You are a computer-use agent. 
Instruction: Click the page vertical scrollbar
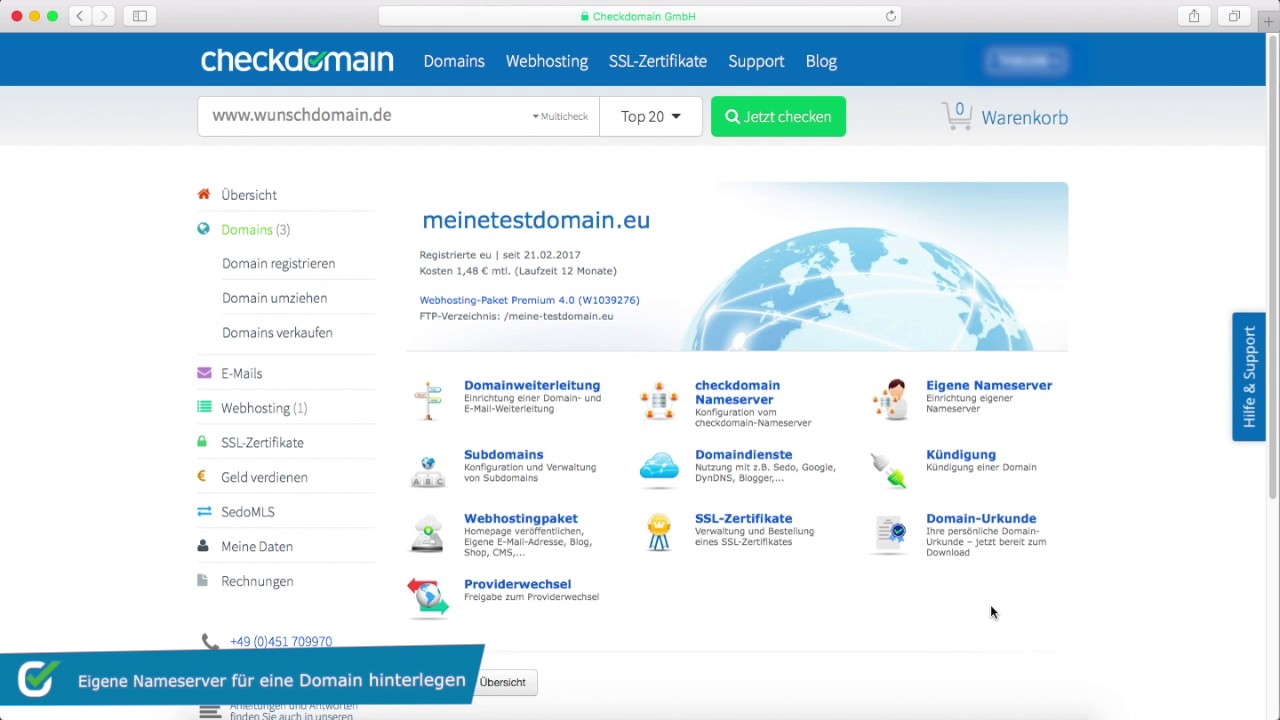(1273, 266)
